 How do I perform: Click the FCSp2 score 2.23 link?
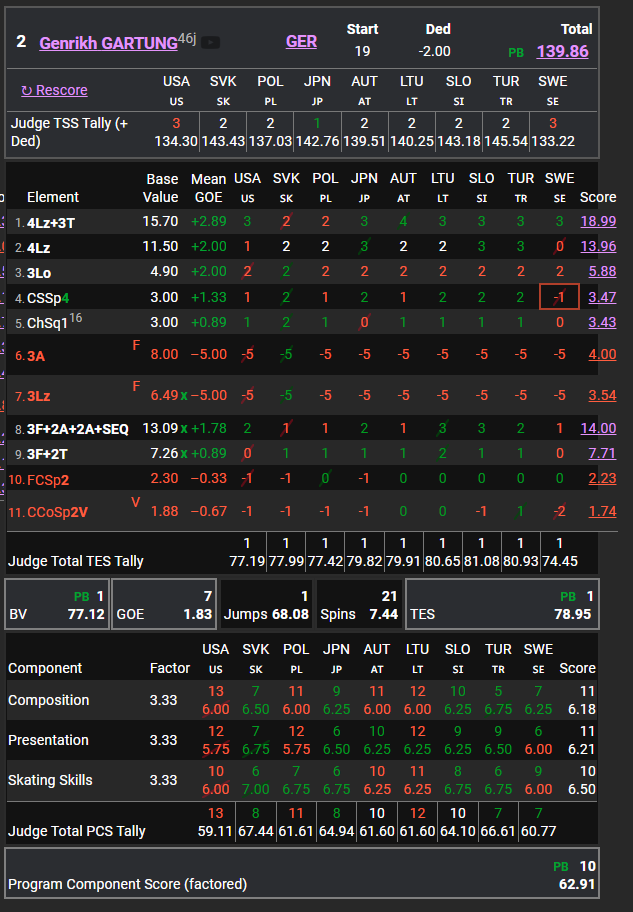[602, 479]
